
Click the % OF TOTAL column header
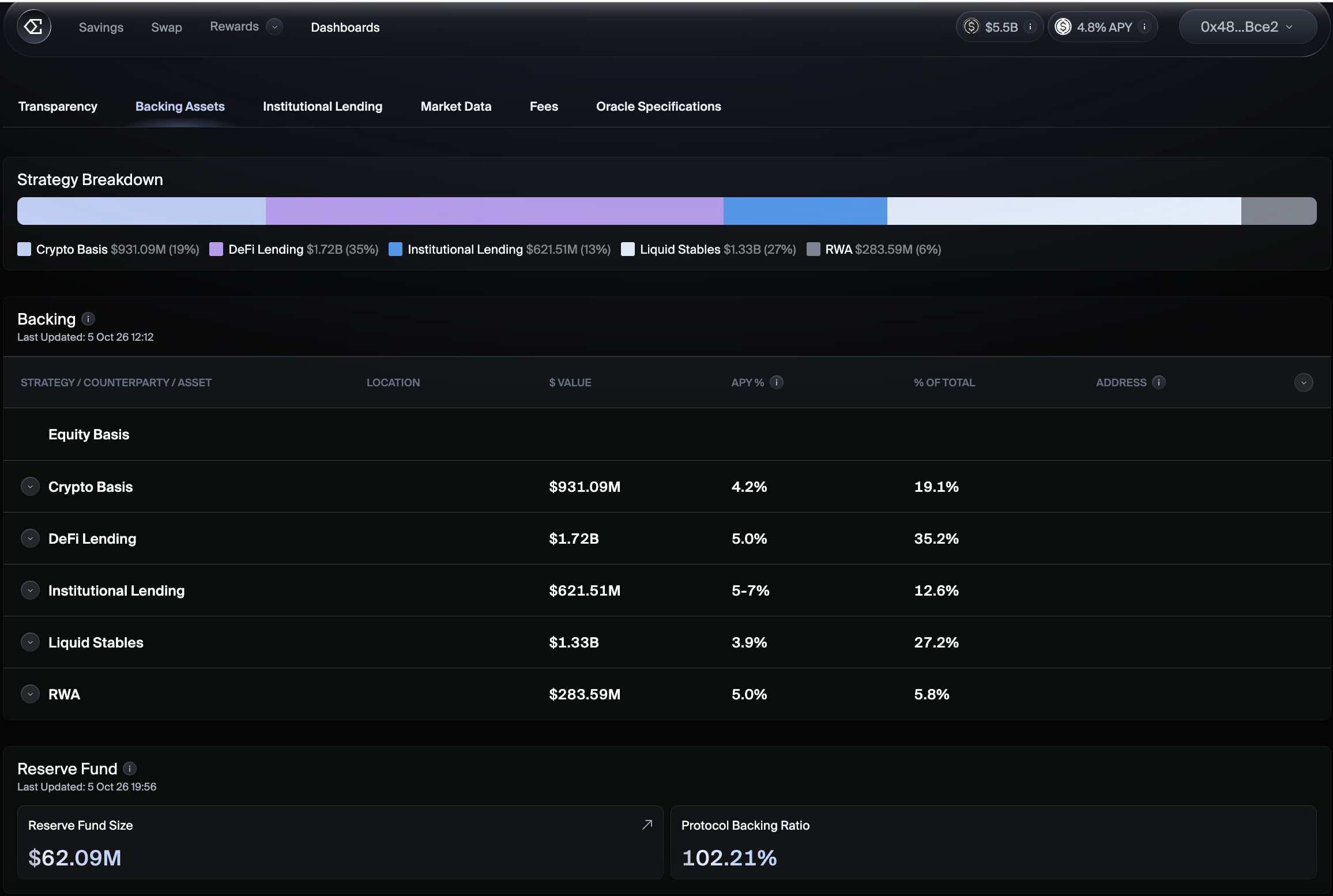944,382
